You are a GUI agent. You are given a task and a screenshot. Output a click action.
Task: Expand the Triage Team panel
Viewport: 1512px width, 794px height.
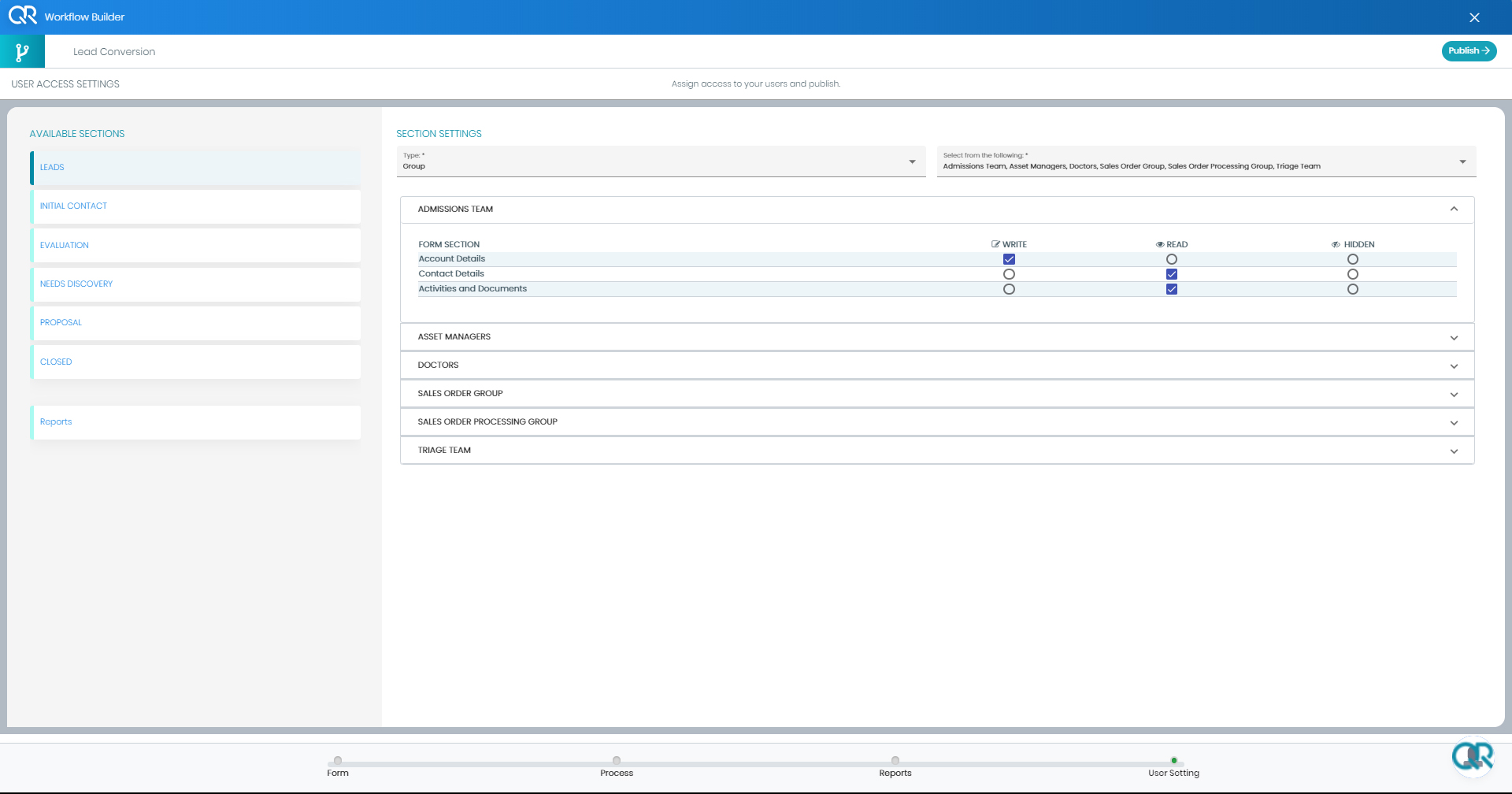point(937,451)
